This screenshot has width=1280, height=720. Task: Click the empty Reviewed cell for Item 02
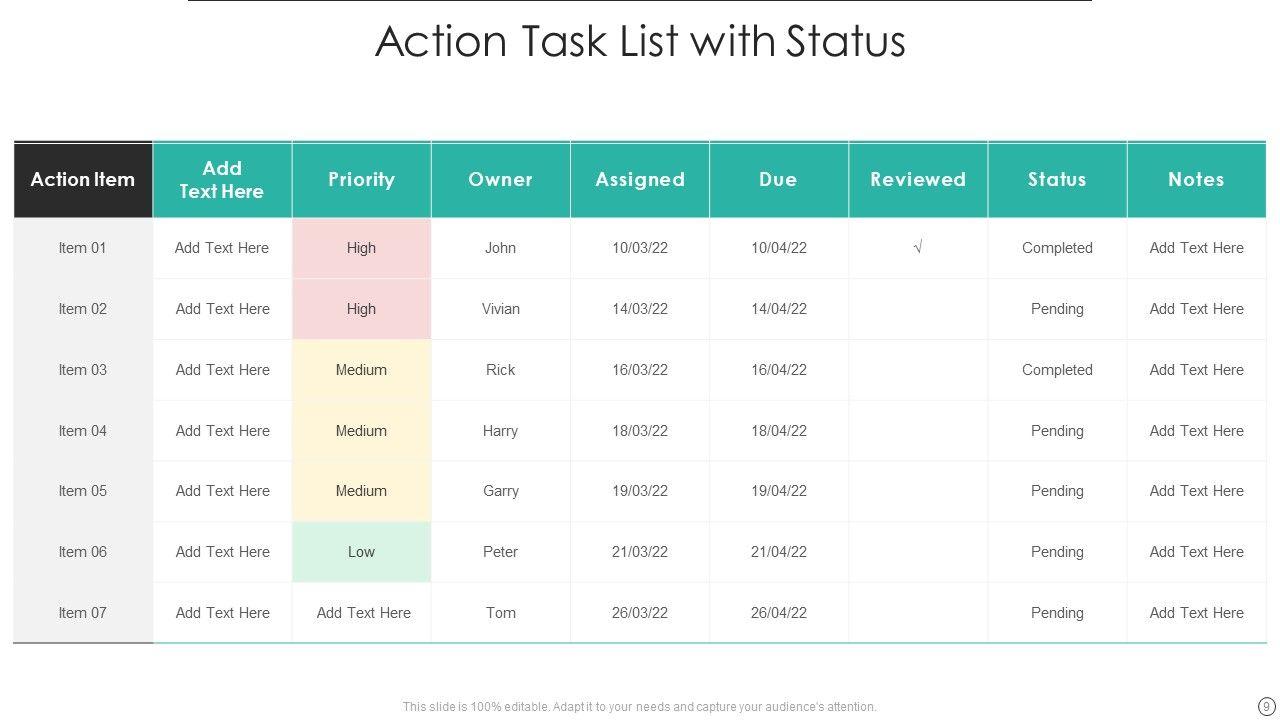918,309
